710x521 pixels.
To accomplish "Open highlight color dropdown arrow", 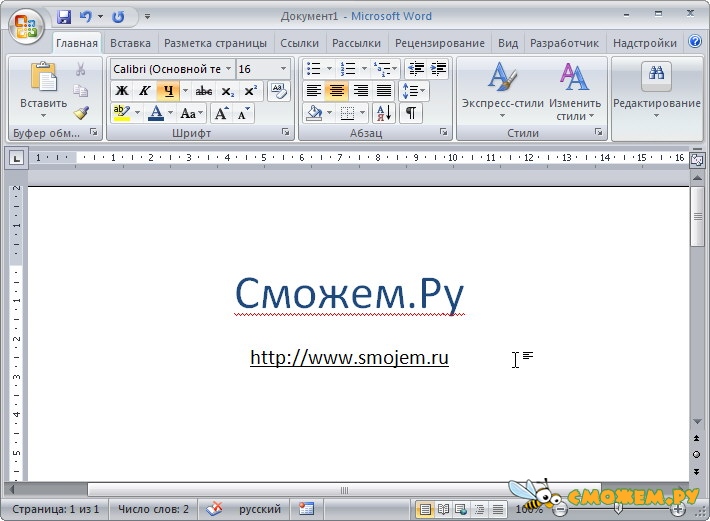I will pyautogui.click(x=137, y=113).
